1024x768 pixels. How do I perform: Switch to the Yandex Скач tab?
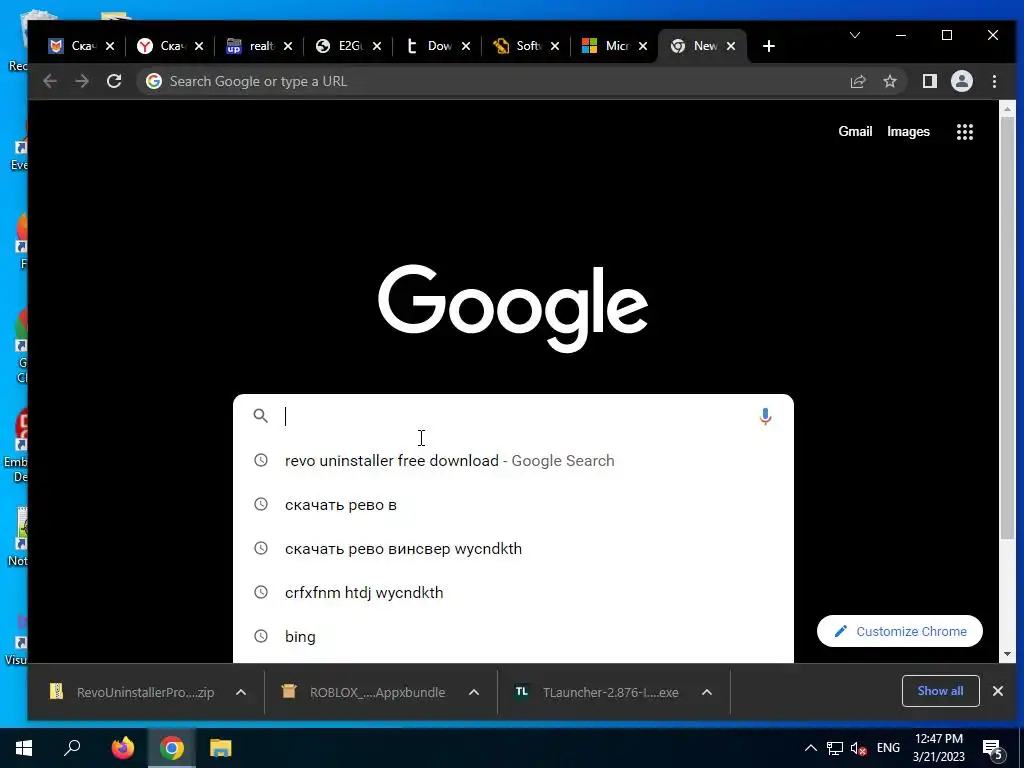pos(170,46)
